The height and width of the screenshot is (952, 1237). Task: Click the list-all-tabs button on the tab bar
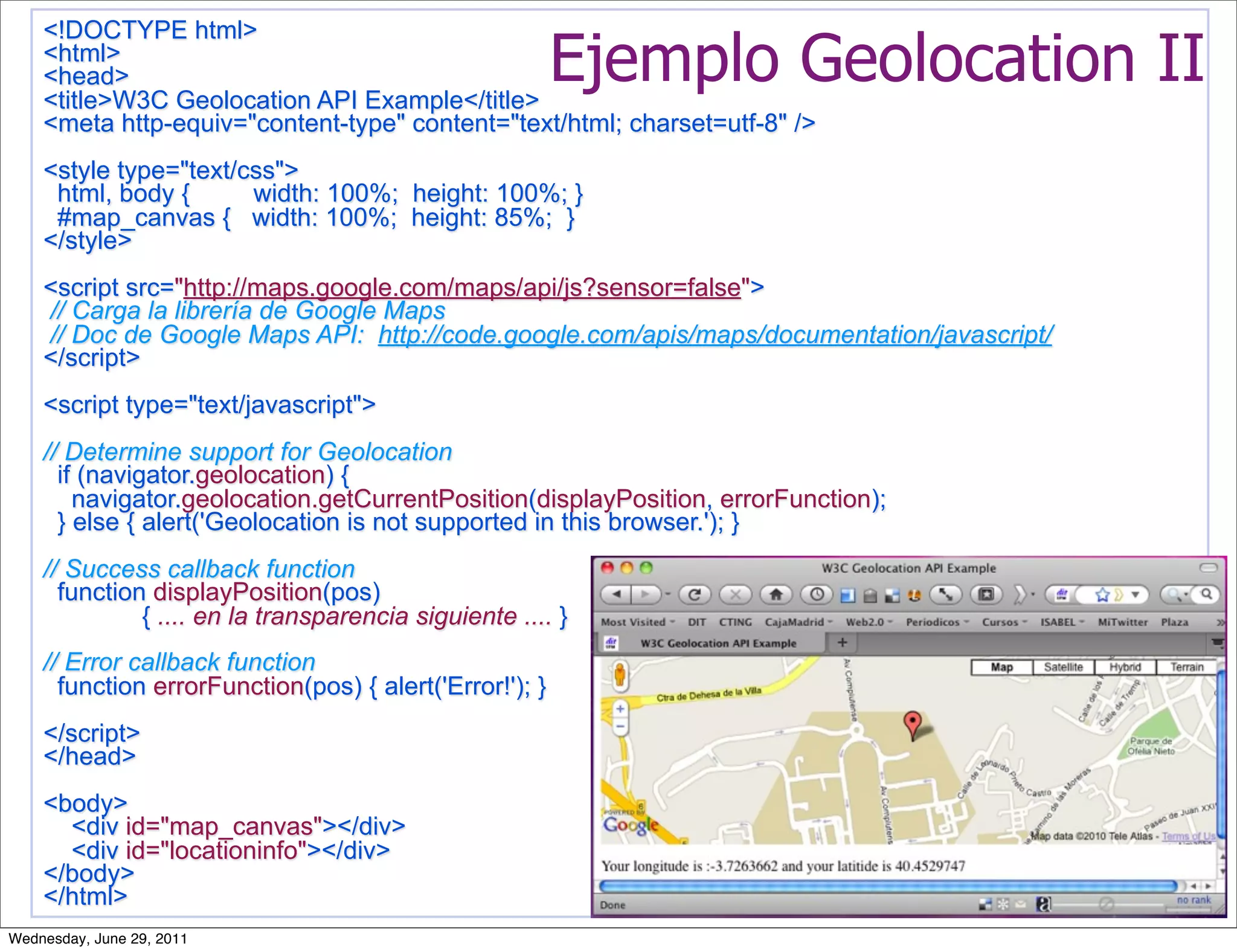pos(1218,643)
